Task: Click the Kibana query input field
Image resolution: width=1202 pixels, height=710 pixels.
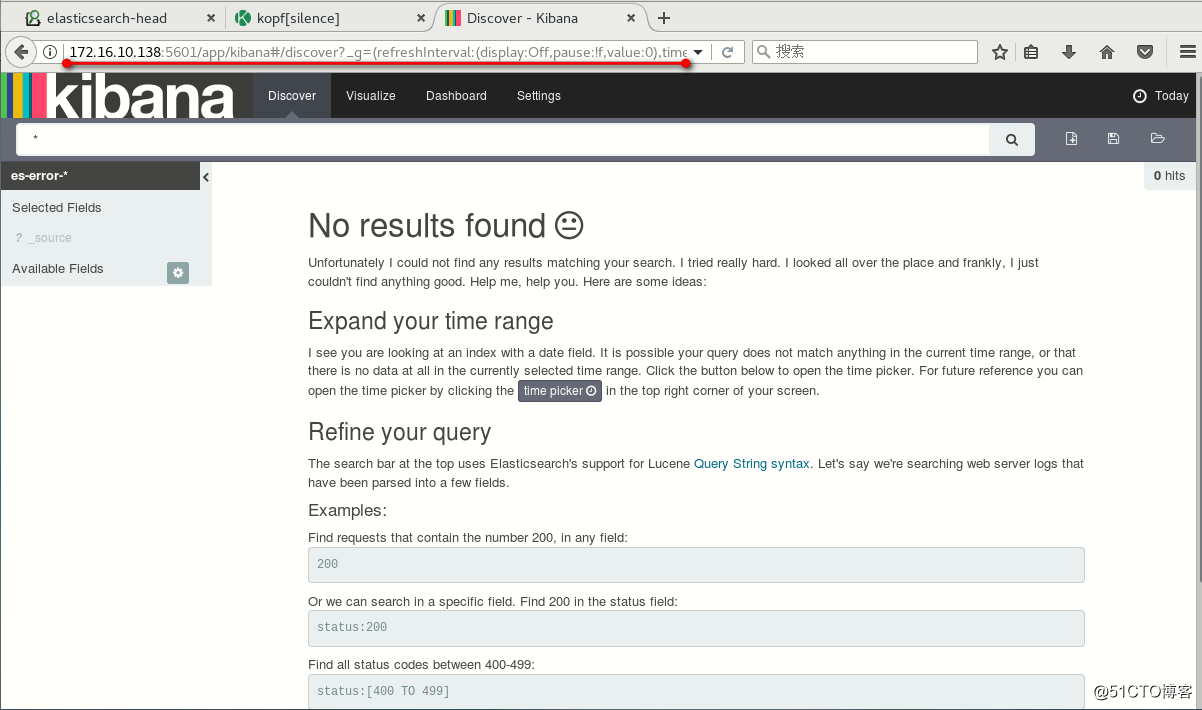Action: [x=503, y=140]
